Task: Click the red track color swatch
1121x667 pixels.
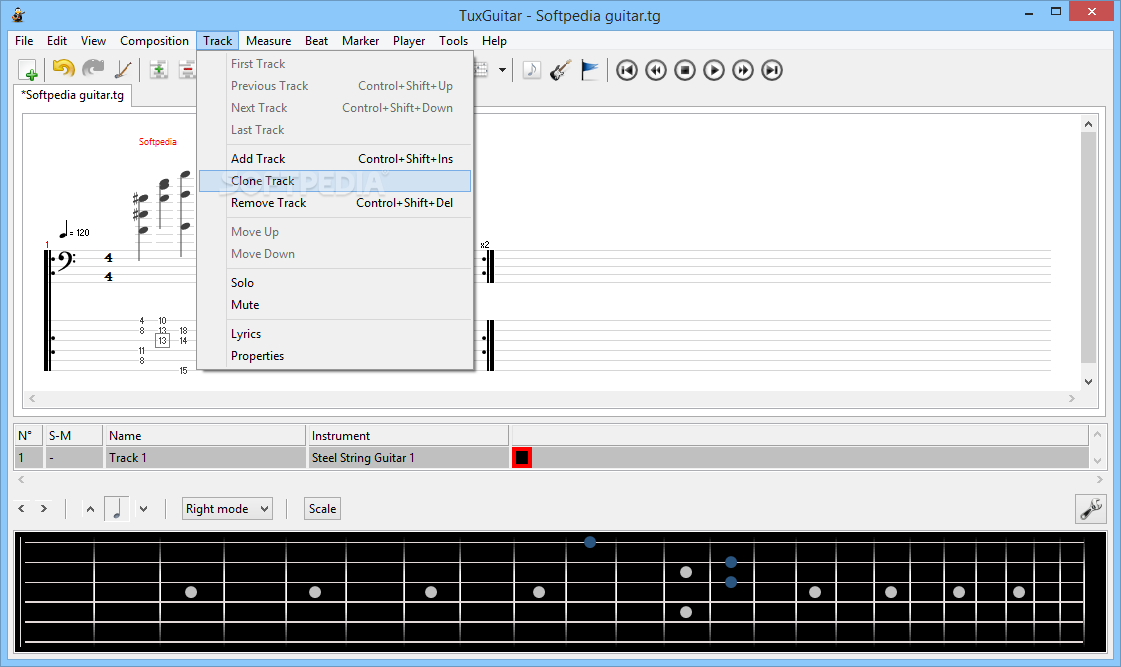Action: pyautogui.click(x=521, y=458)
